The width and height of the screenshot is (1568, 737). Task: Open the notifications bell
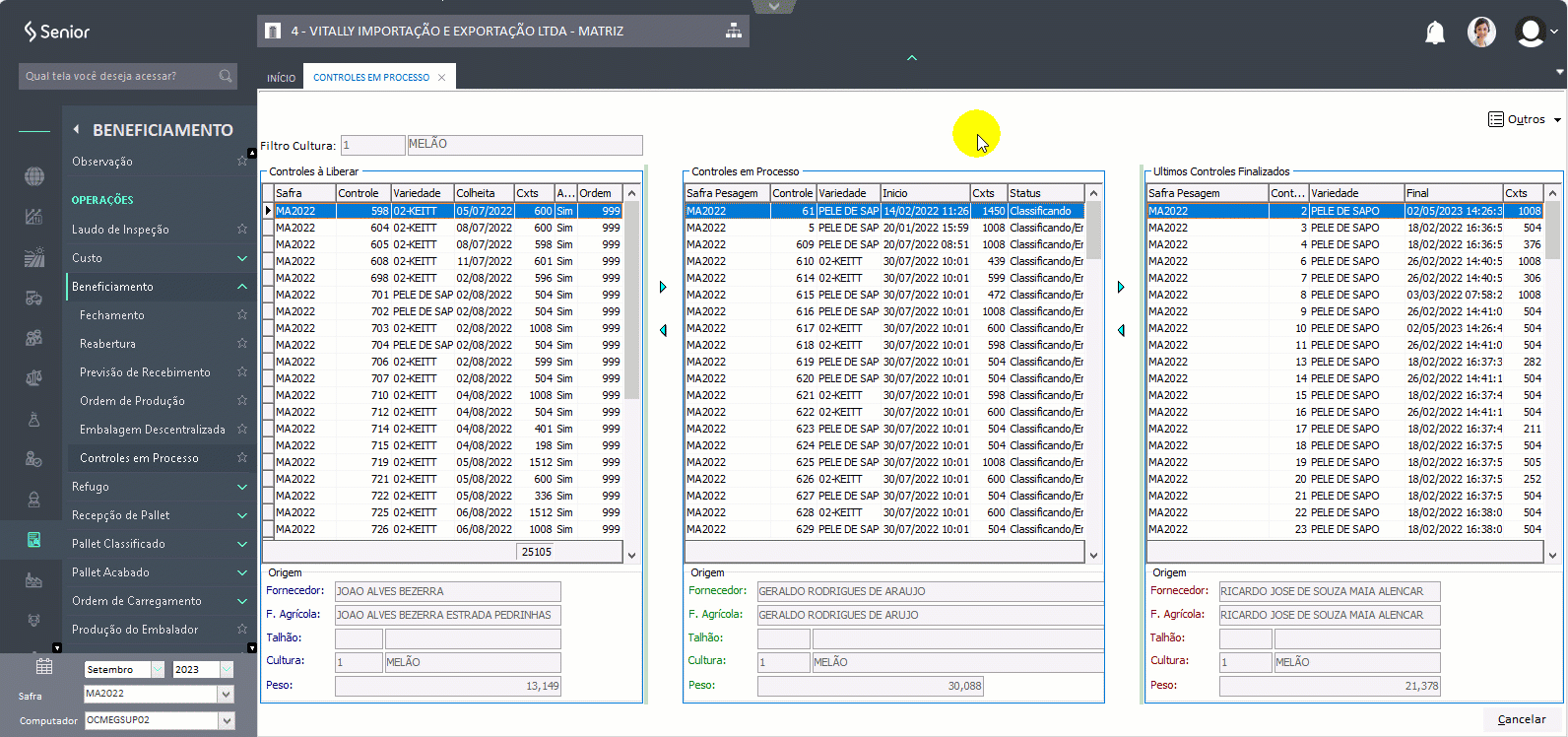[x=1435, y=33]
